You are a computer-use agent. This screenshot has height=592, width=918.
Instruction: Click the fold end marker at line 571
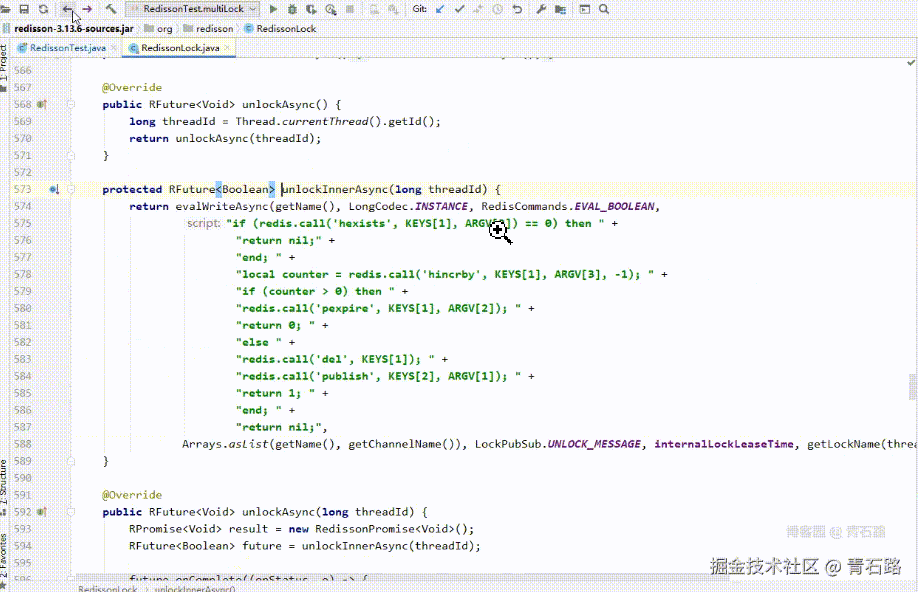tap(71, 156)
